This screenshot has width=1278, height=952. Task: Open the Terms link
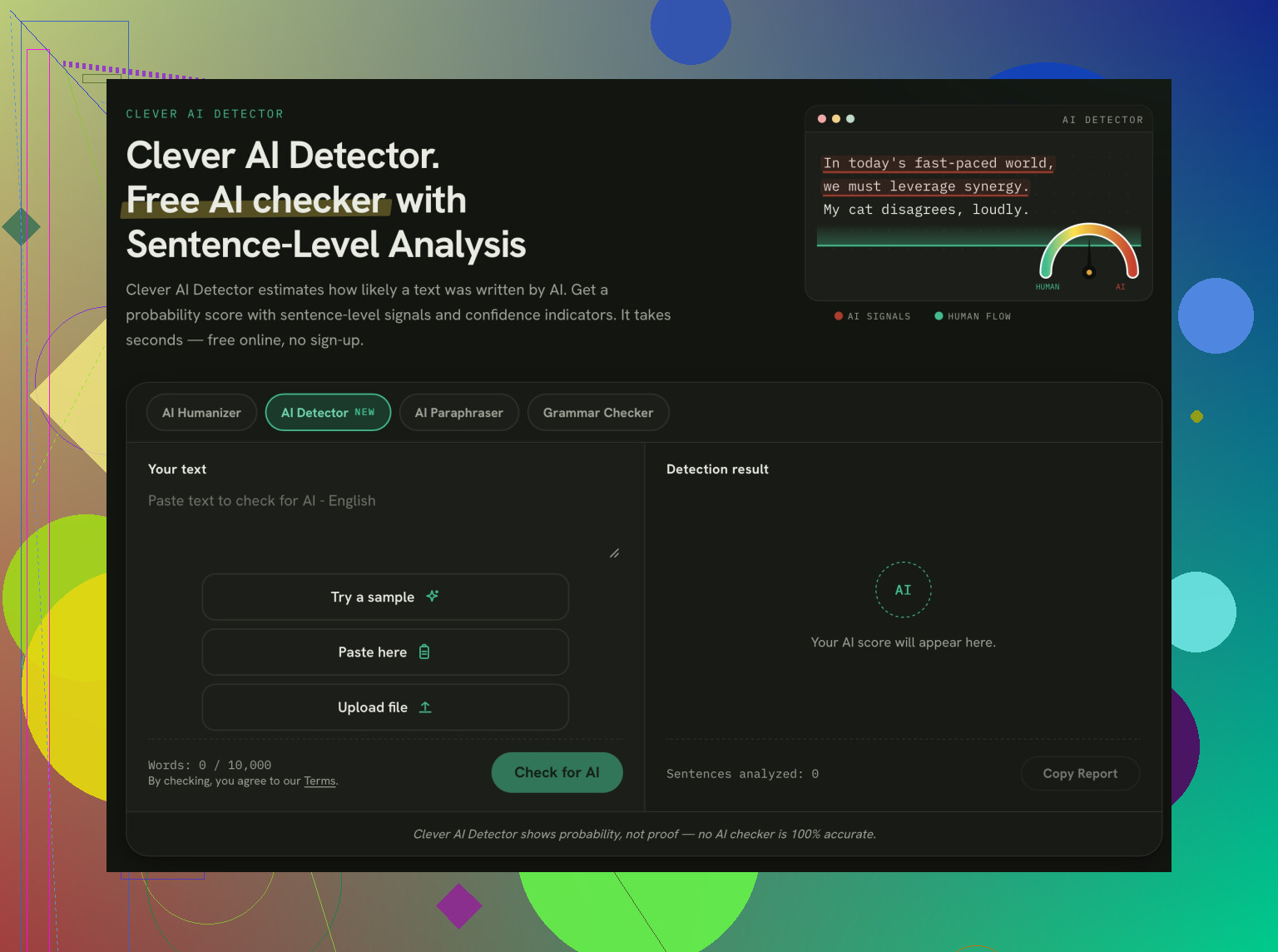[319, 781]
